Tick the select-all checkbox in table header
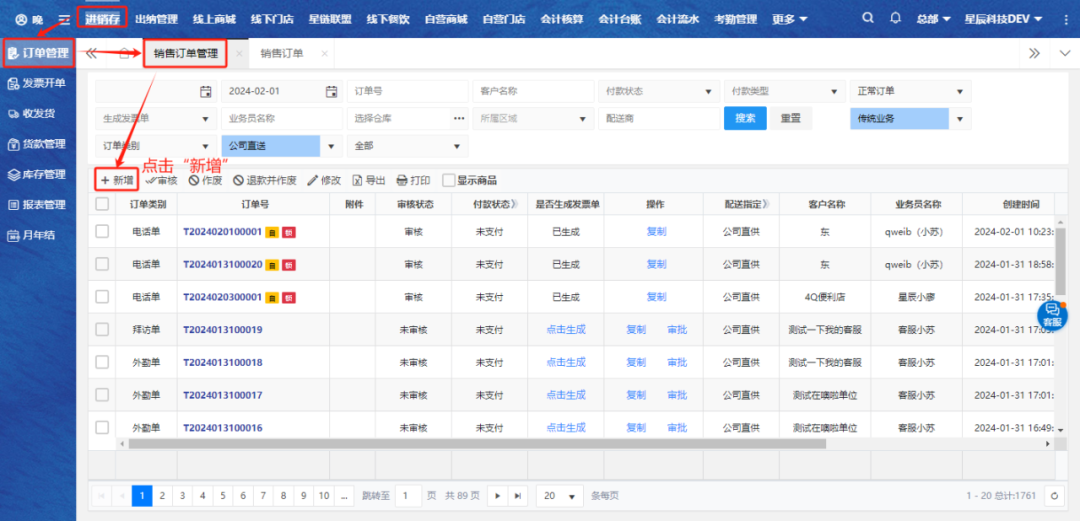The width and height of the screenshot is (1080, 521). (x=102, y=204)
